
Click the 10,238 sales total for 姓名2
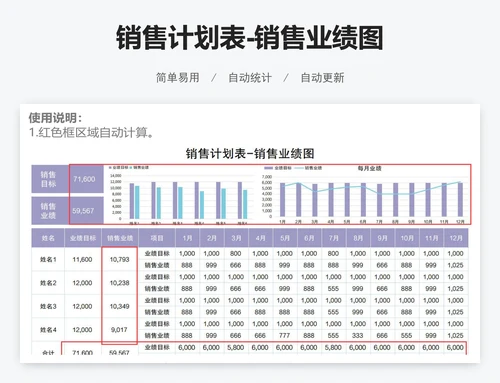[x=119, y=283]
